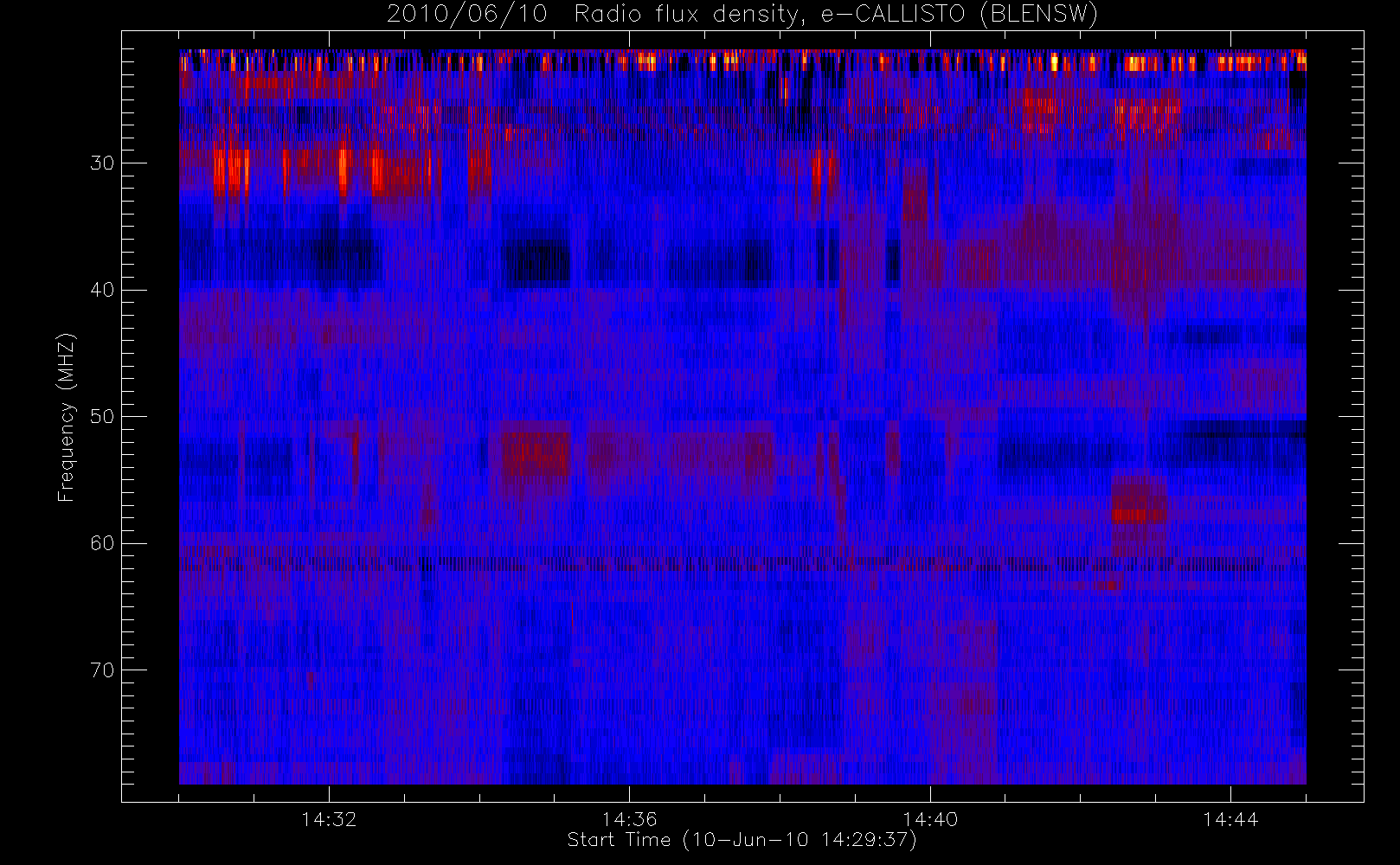The height and width of the screenshot is (865, 1400).
Task: Click the 50 frequency tick label
Action: [102, 417]
